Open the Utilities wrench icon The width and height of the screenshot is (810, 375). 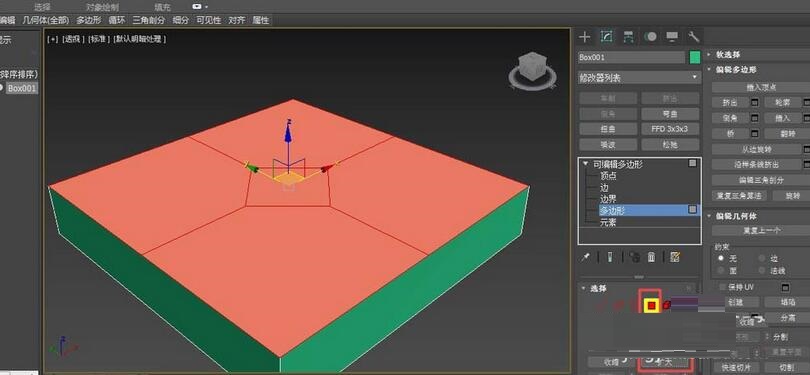pos(693,37)
